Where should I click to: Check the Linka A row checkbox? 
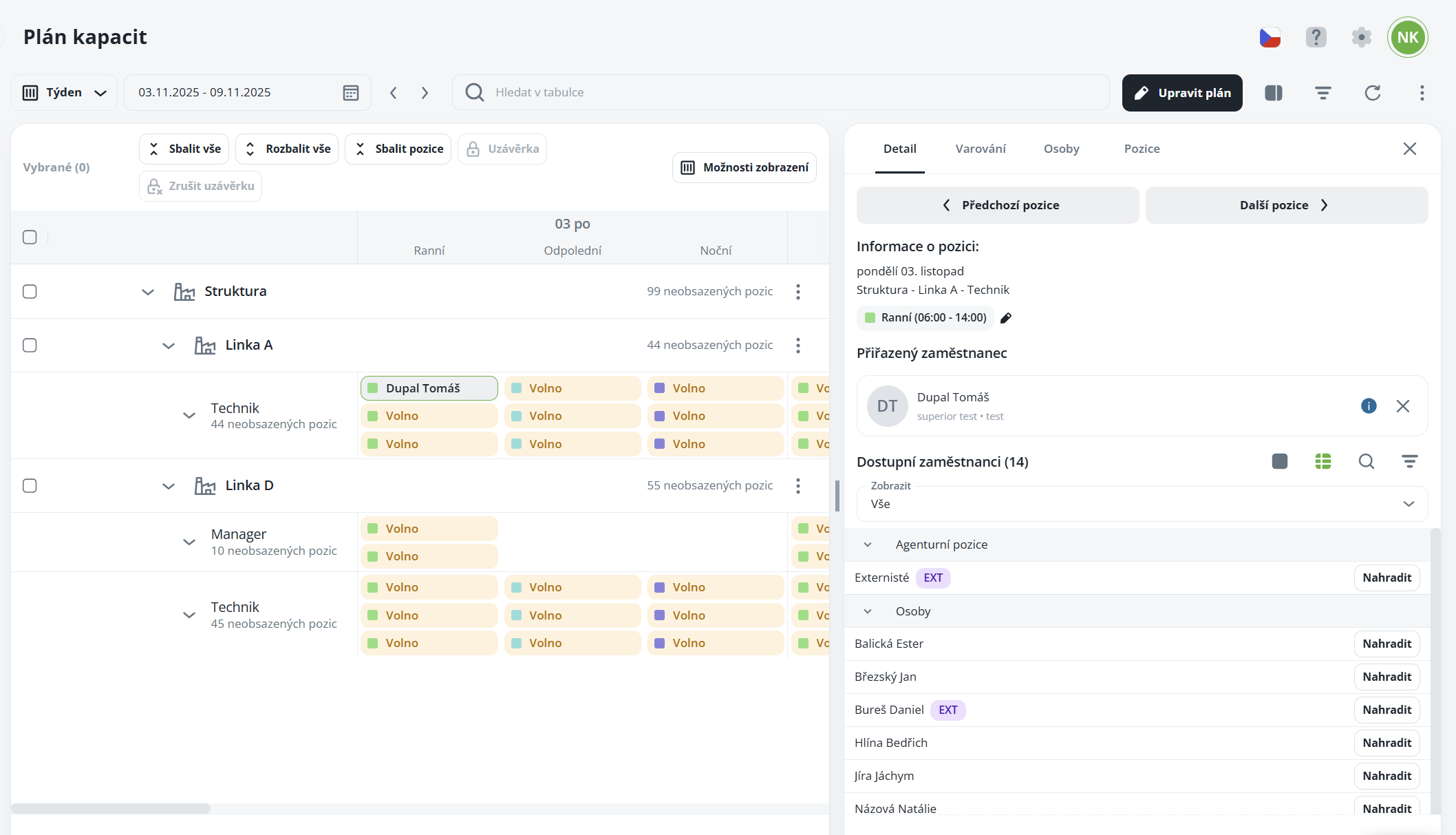30,345
